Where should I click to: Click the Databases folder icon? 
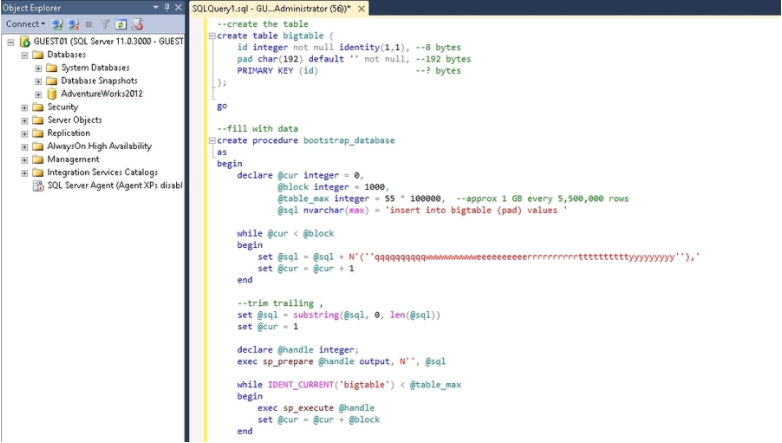pyautogui.click(x=38, y=54)
